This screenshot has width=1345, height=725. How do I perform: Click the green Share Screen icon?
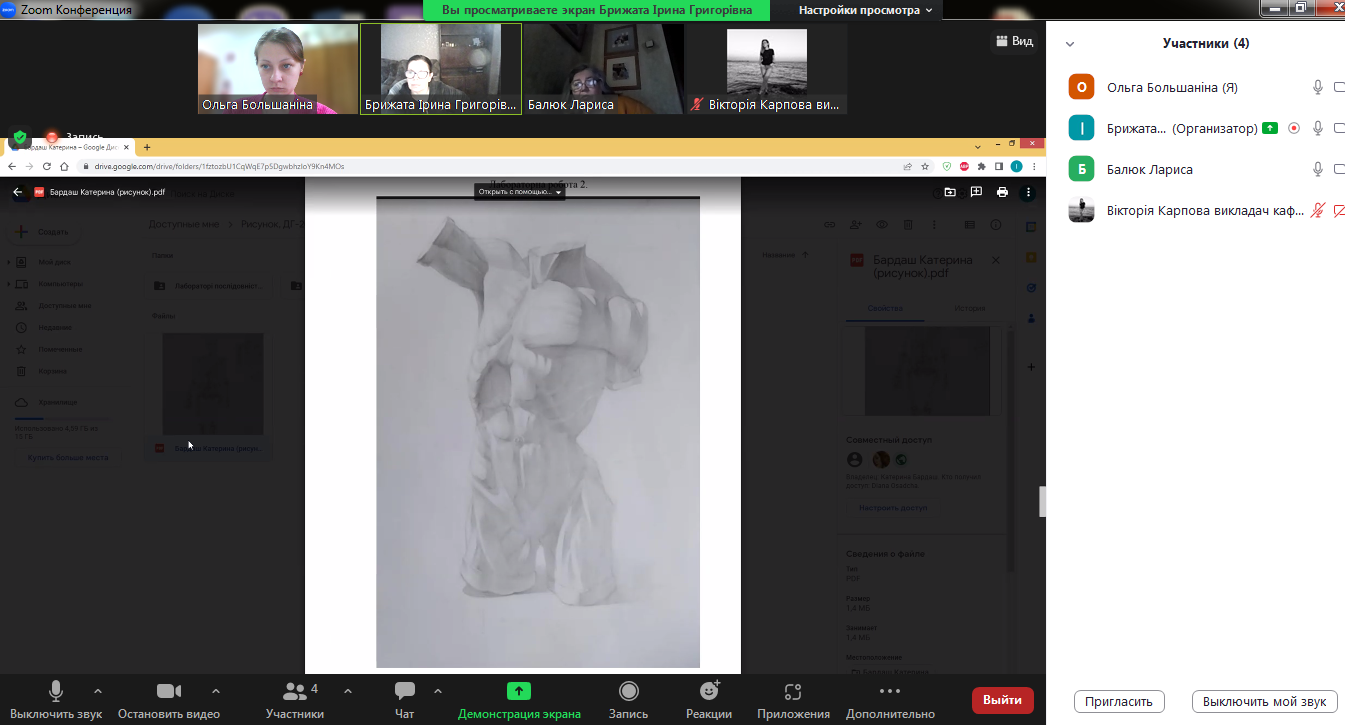click(518, 691)
